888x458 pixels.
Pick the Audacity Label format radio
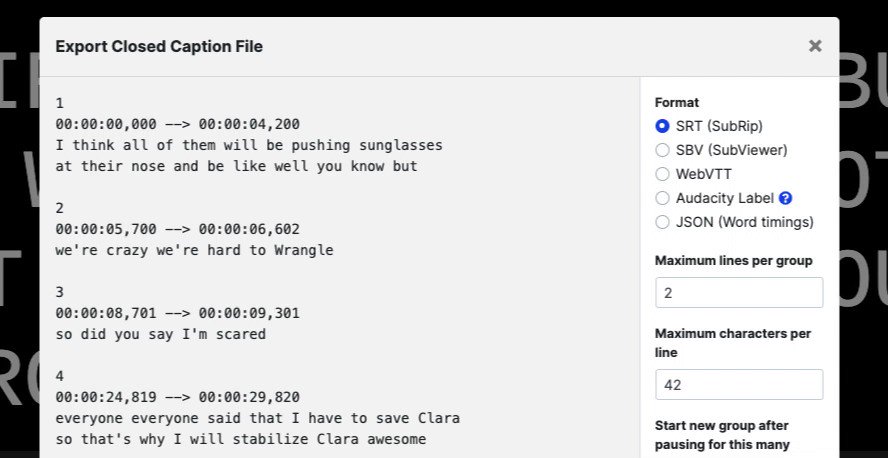pos(662,198)
